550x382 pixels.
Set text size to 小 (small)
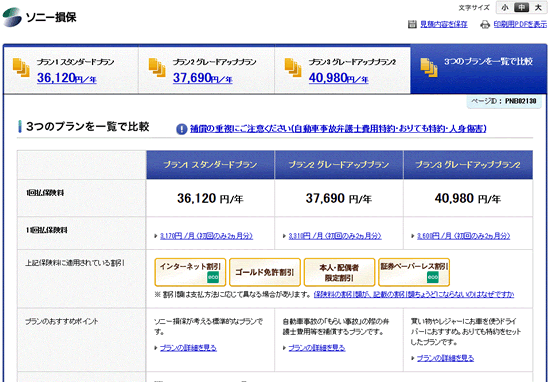(505, 7)
